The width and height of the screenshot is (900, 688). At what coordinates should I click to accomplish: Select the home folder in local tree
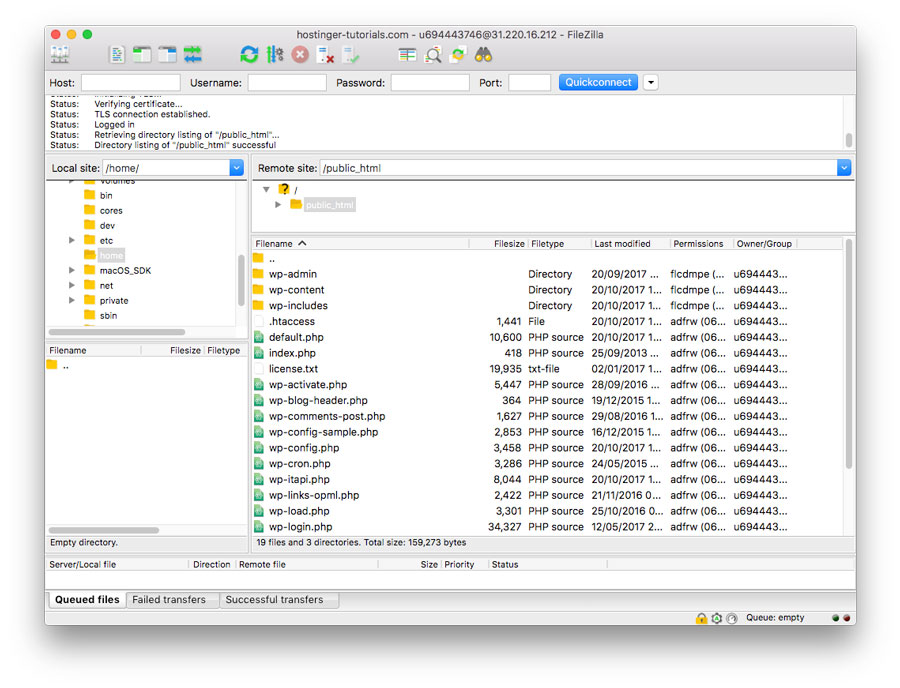tap(111, 255)
